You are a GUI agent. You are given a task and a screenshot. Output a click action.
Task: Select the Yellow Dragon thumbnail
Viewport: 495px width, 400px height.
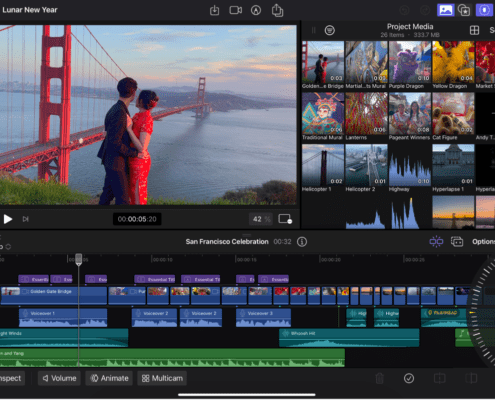[x=453, y=62]
